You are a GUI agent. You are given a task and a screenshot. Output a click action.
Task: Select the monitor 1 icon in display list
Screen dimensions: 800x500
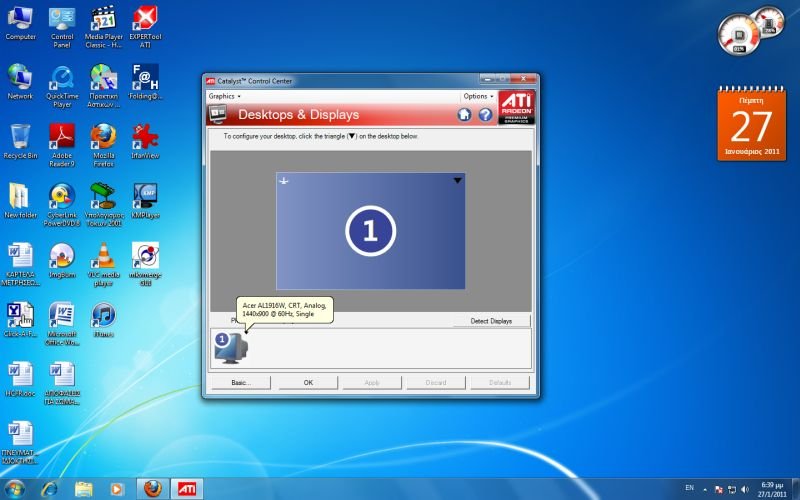point(231,348)
